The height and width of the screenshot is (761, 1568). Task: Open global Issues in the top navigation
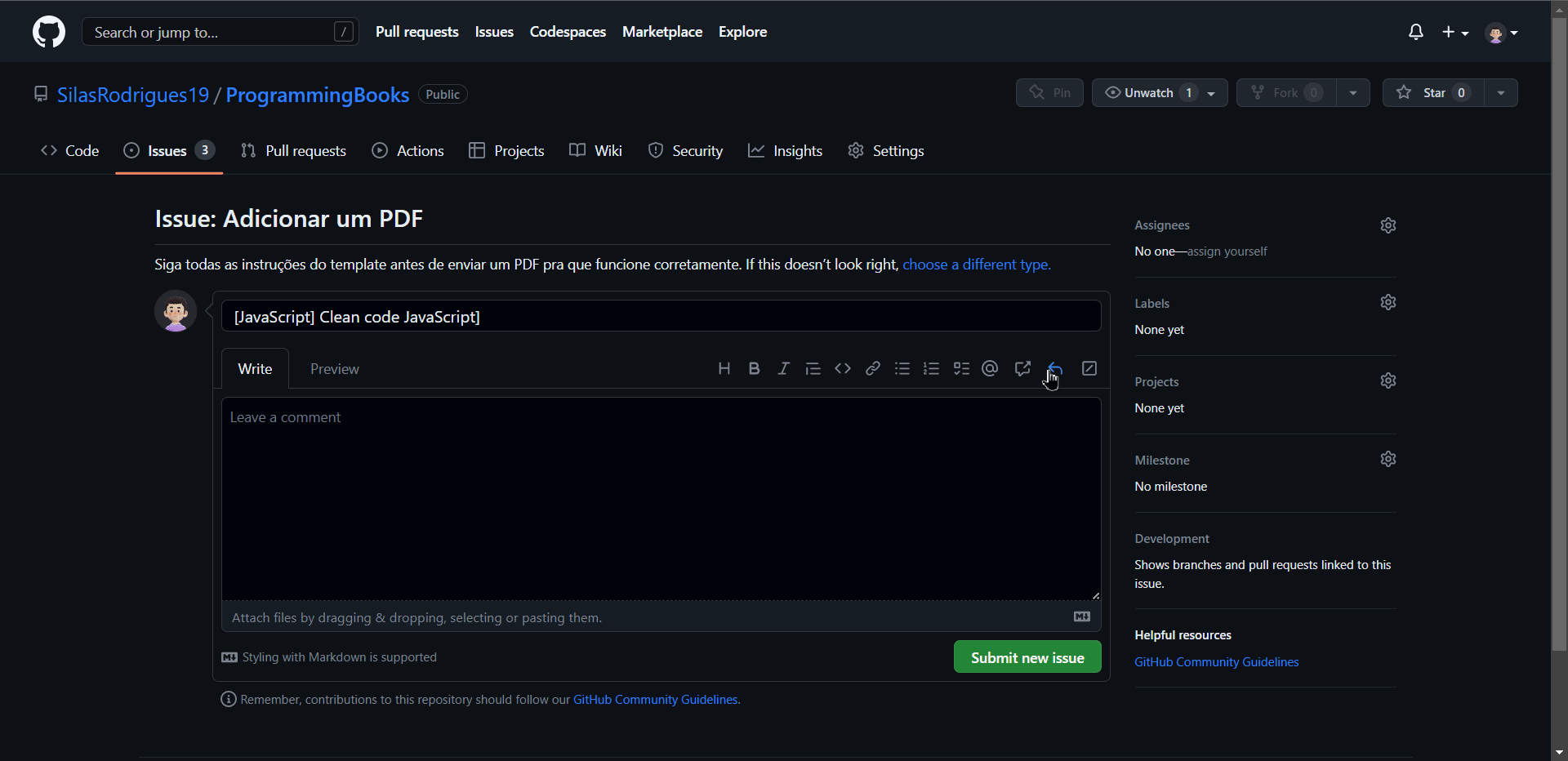[494, 32]
